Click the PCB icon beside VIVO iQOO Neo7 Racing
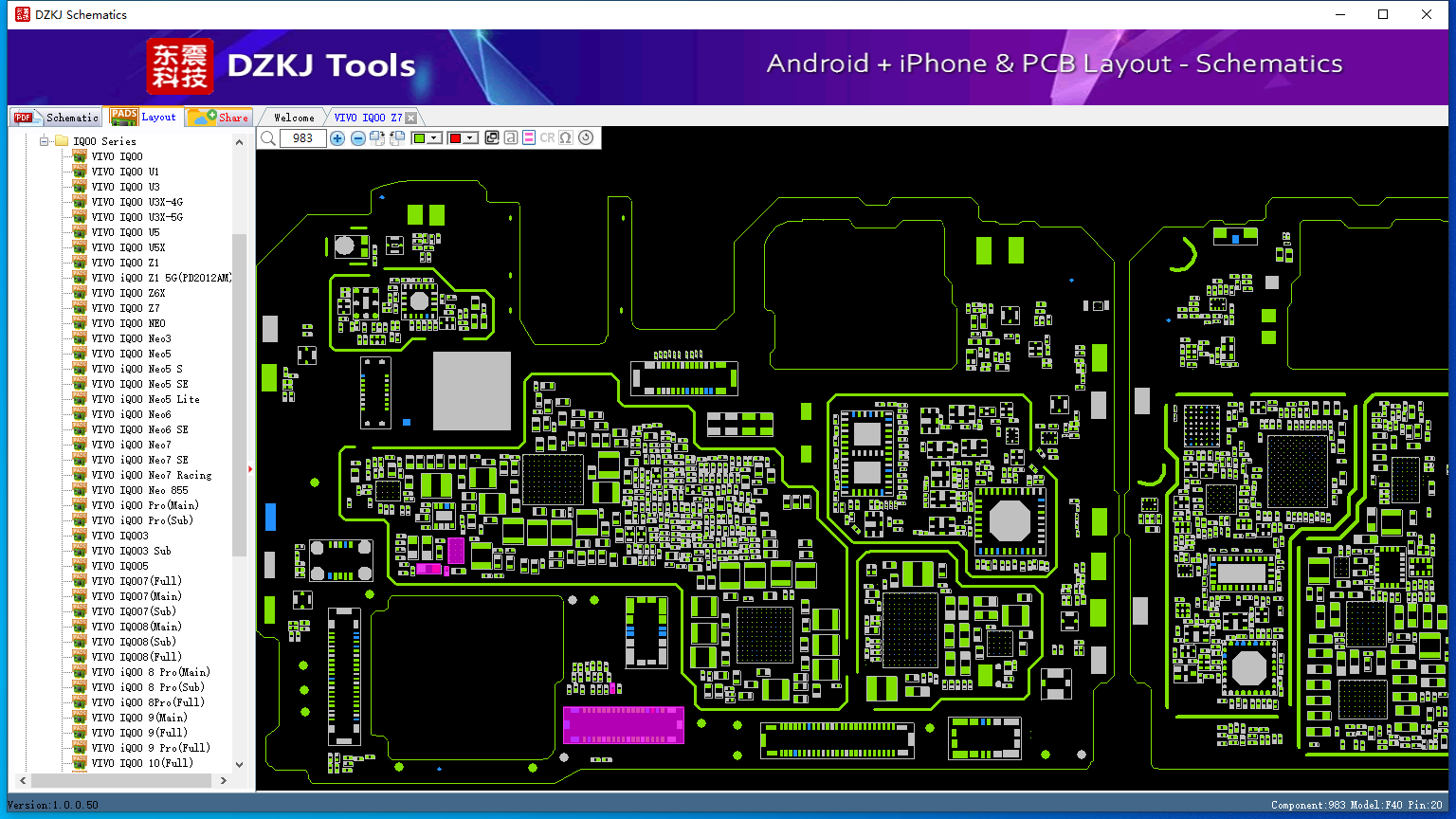Screen dimensions: 1456x819 click(80, 475)
